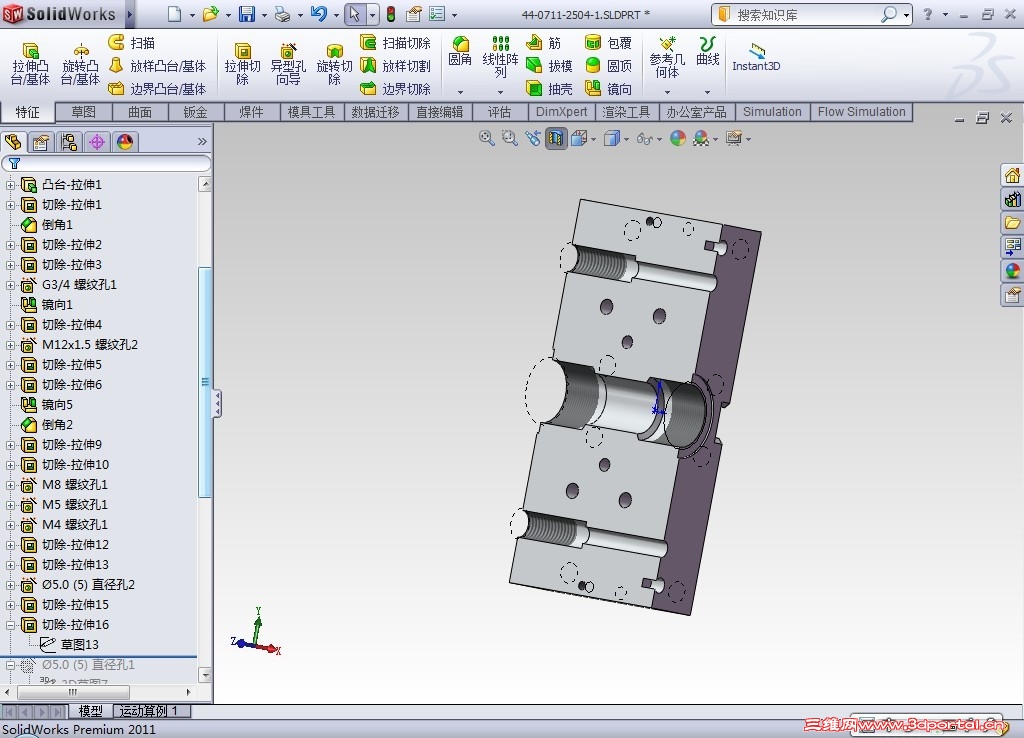Select the Draft (拔模) tool
1024x738 pixels.
[x=549, y=66]
